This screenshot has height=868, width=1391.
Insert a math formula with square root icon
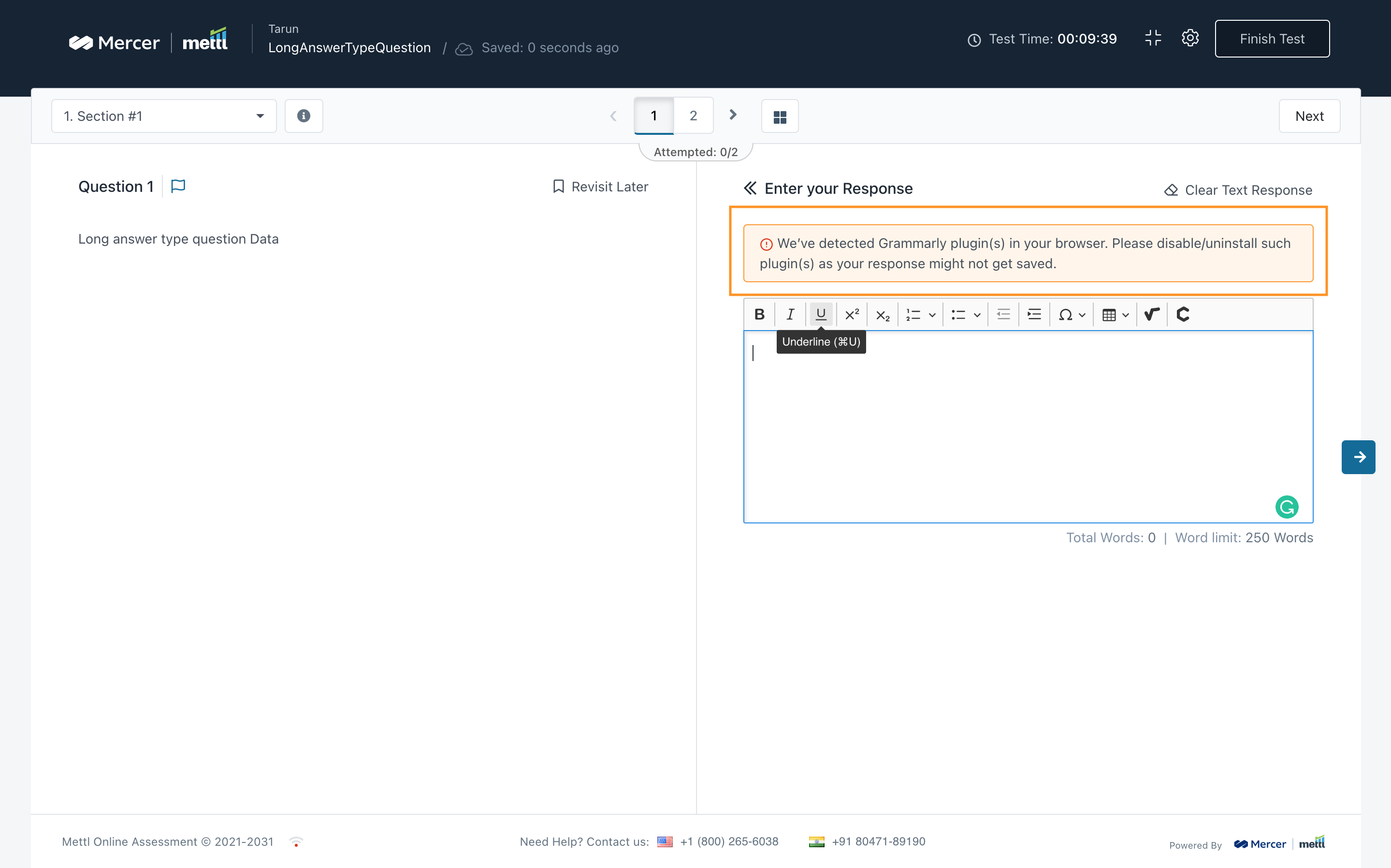point(1152,314)
